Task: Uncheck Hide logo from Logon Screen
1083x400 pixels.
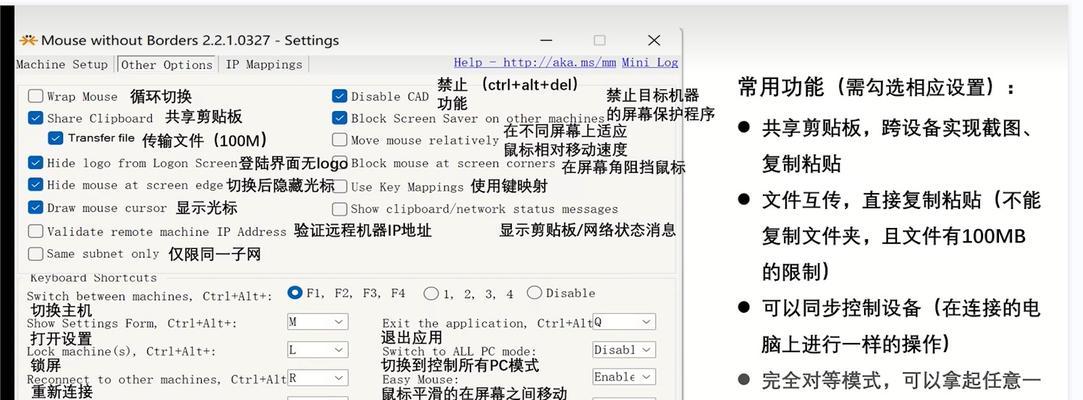Action: 36,163
